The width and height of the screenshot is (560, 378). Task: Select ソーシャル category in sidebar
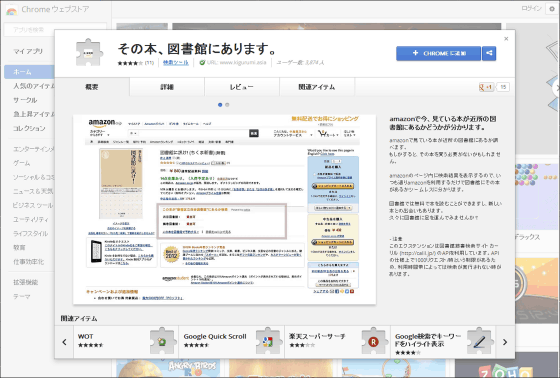[x=34, y=177]
